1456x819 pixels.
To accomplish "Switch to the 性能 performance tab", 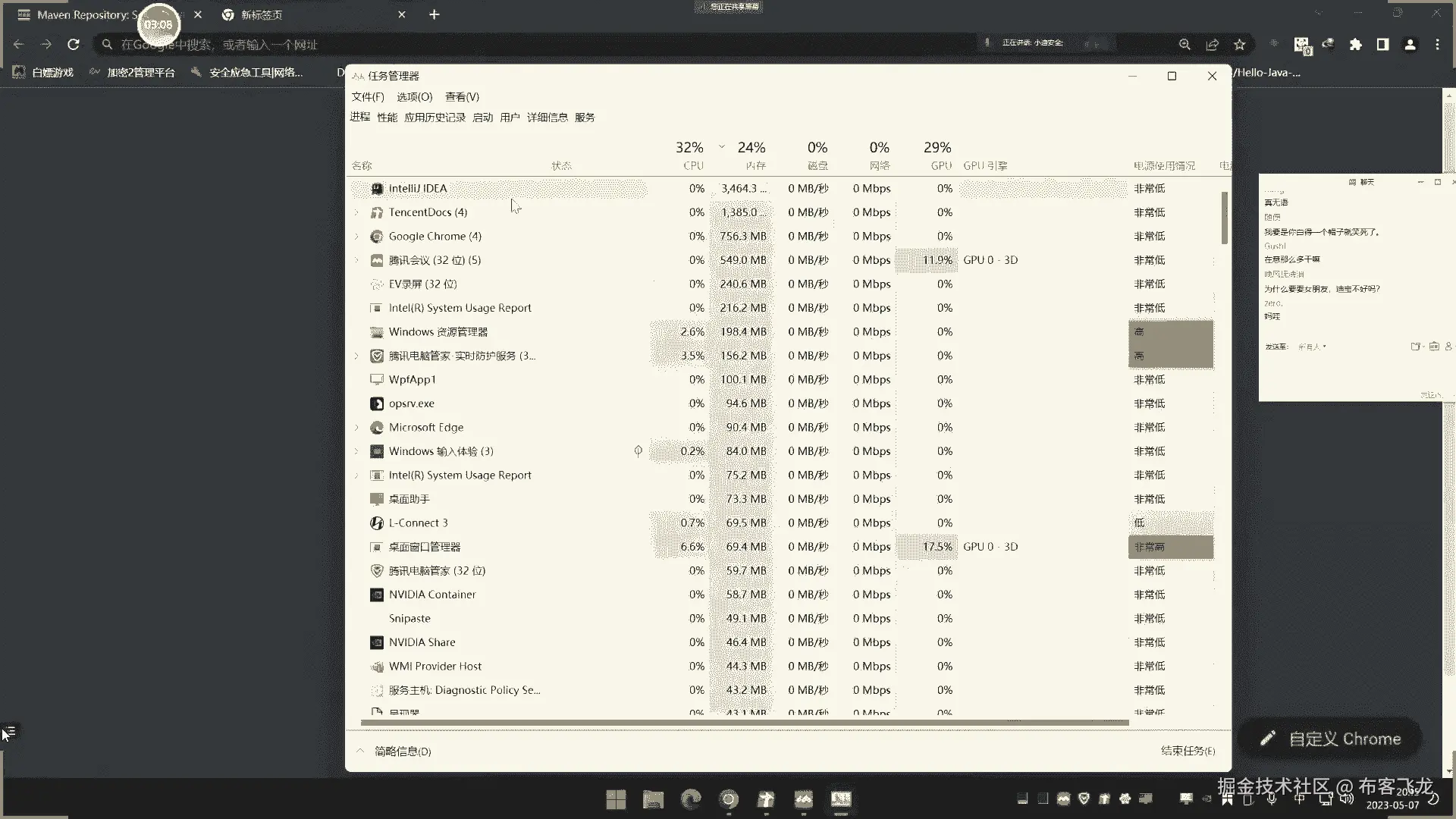I will pyautogui.click(x=387, y=118).
